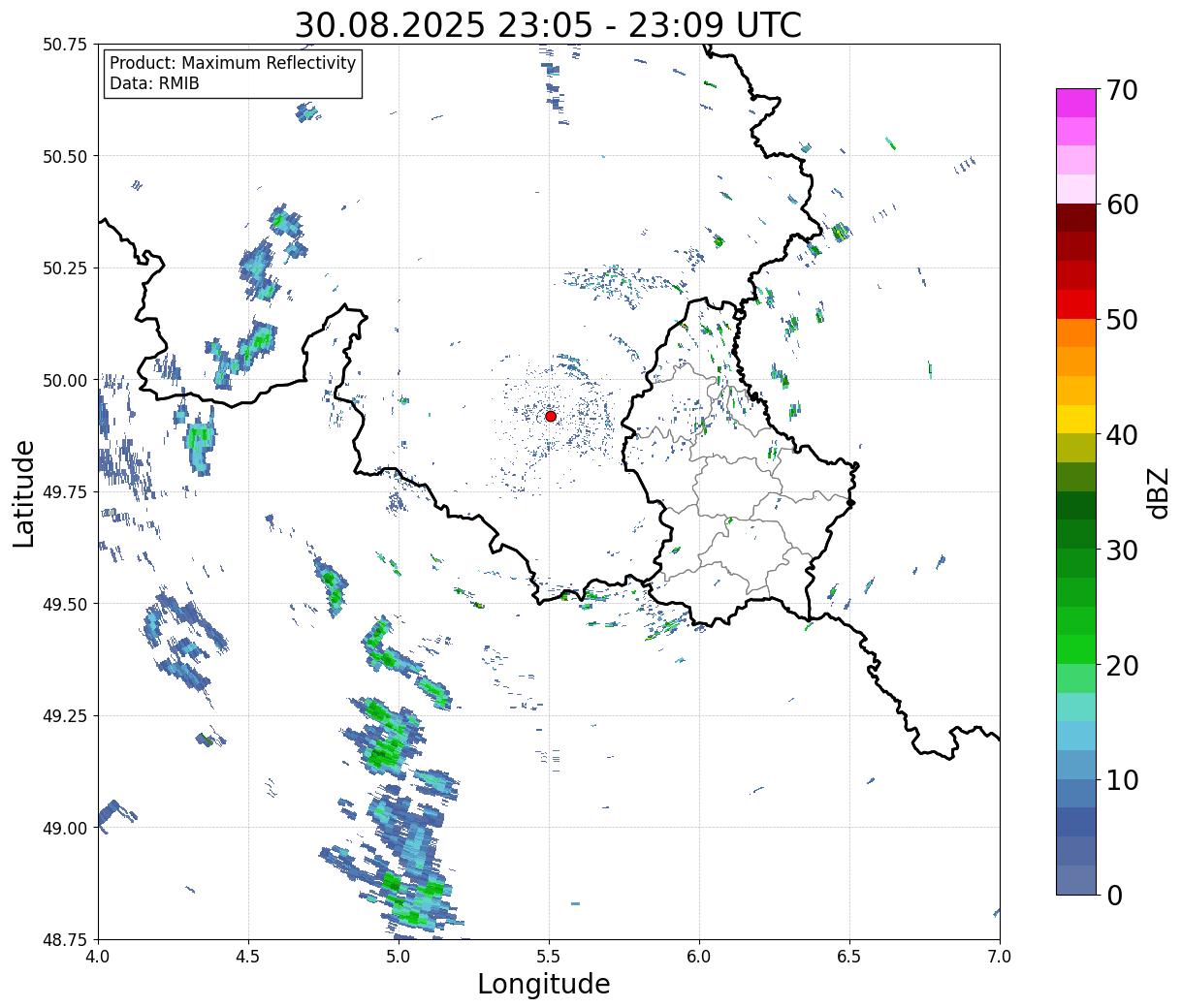Click the latitude tick label 48.75
The width and height of the screenshot is (1182, 1008).
(65, 940)
